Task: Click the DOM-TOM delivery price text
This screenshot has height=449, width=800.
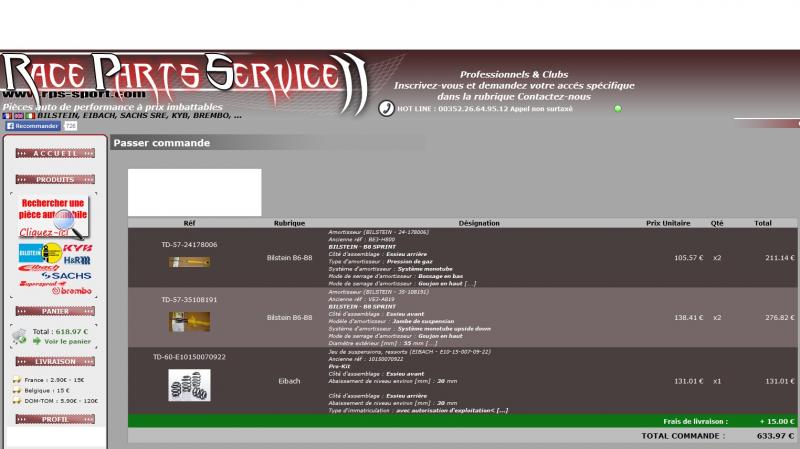Action: tap(61, 401)
